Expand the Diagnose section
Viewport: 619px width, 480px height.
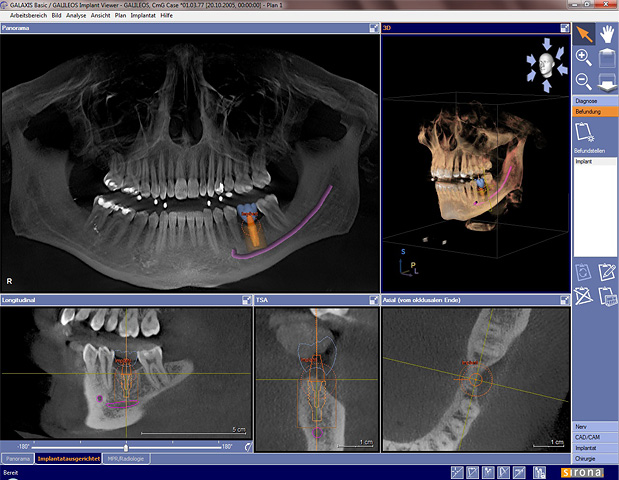[595, 101]
